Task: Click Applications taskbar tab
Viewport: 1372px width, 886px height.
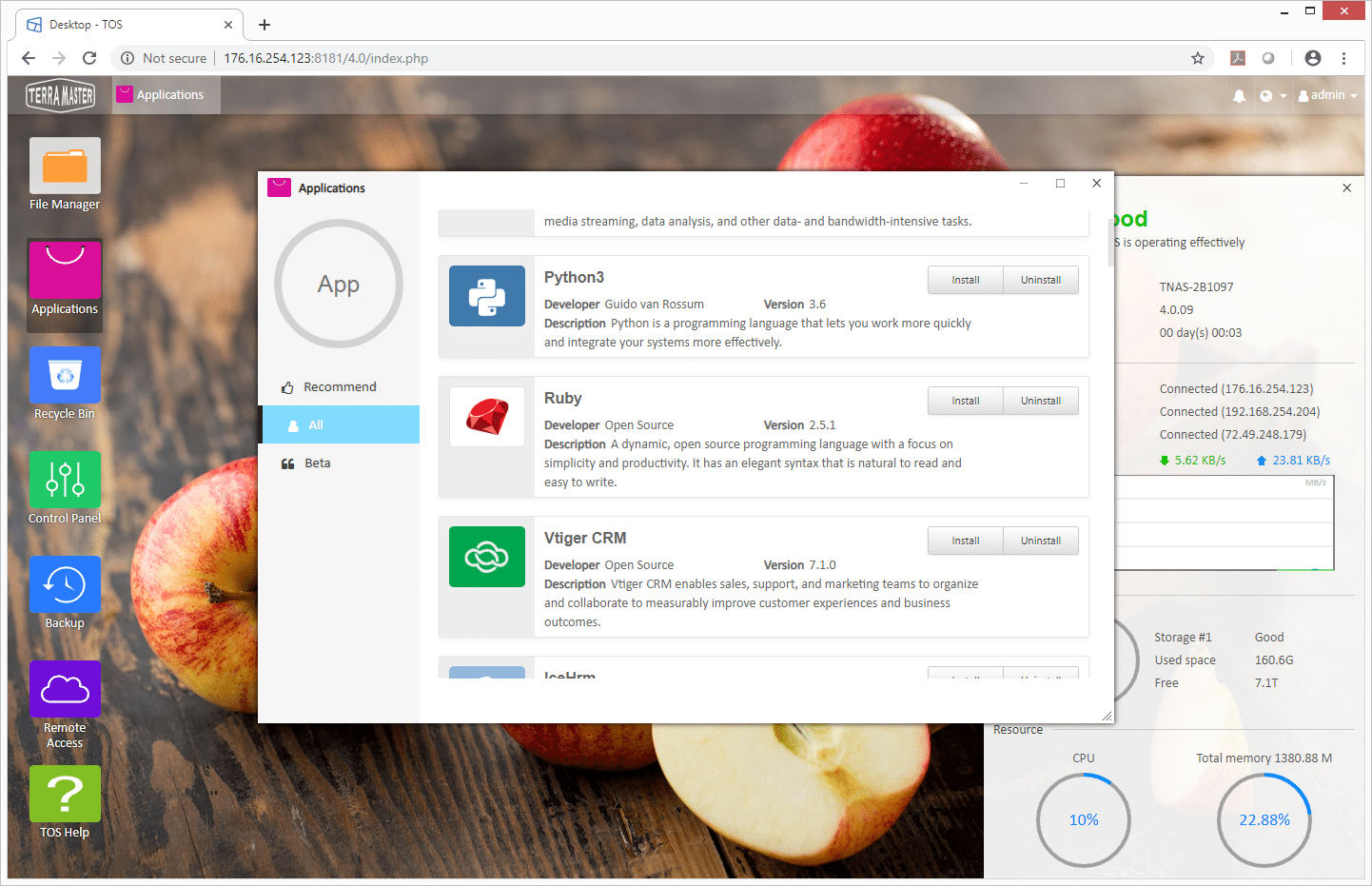Action: (x=167, y=95)
